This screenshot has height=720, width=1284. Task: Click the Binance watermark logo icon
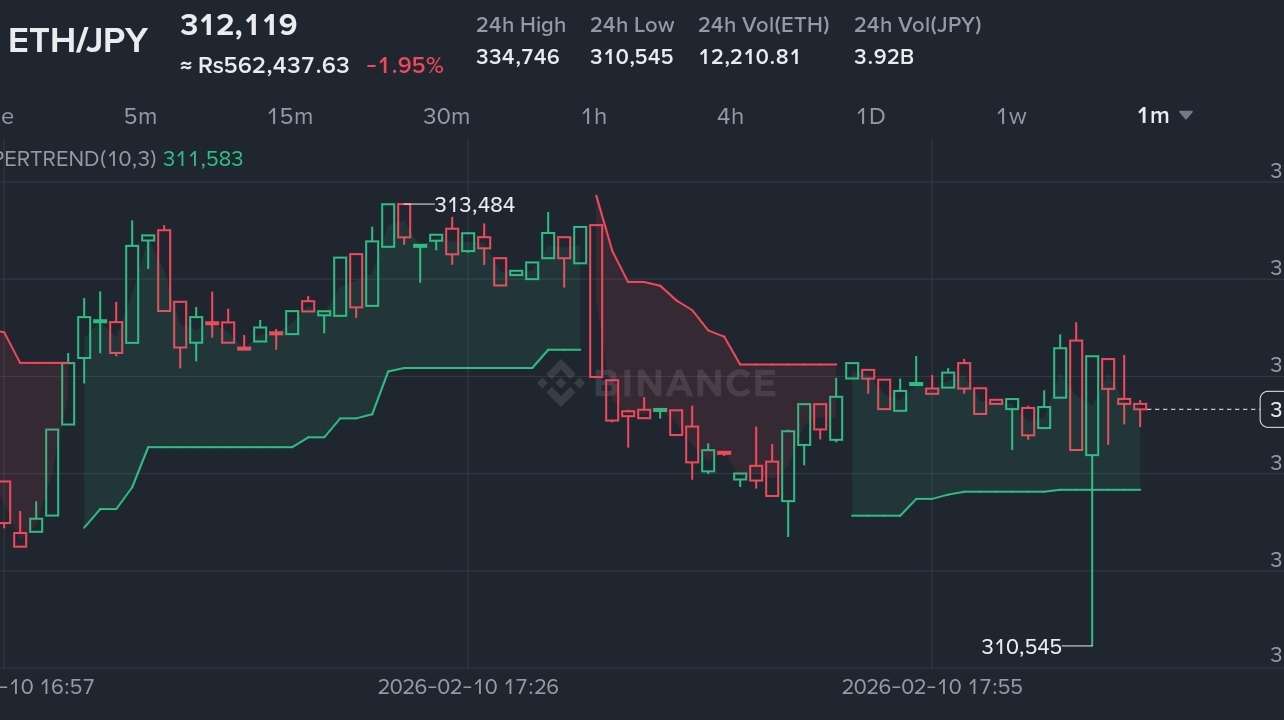point(560,383)
